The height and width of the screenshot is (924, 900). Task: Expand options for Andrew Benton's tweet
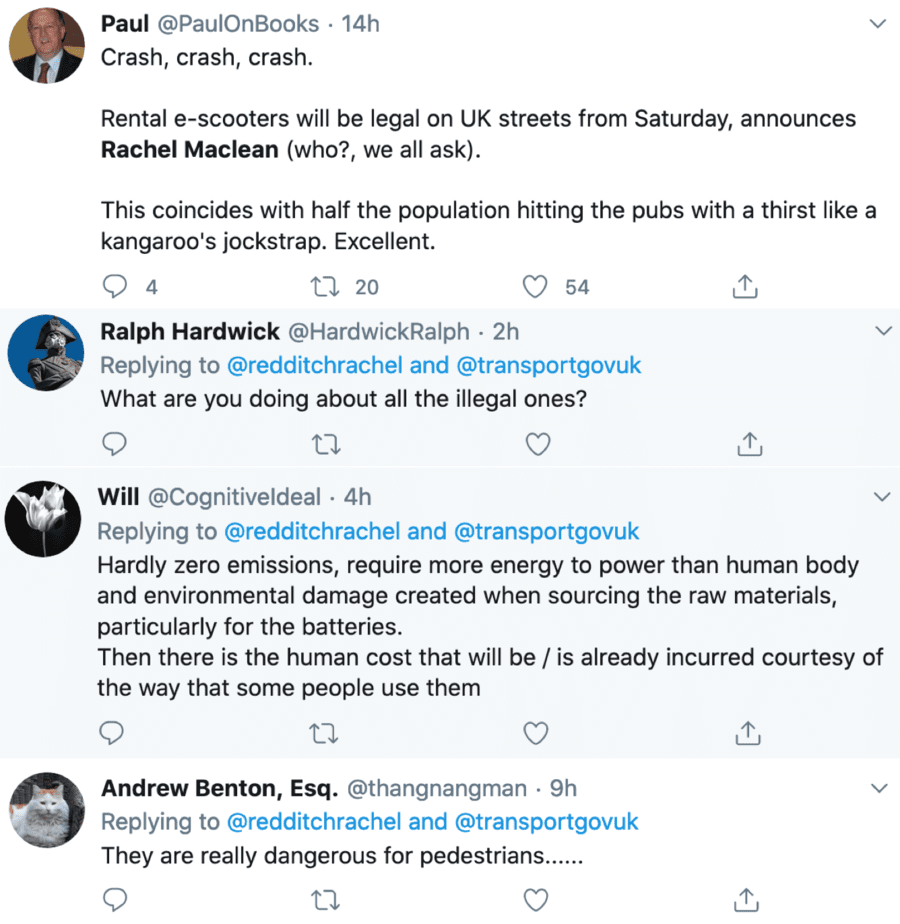point(880,789)
